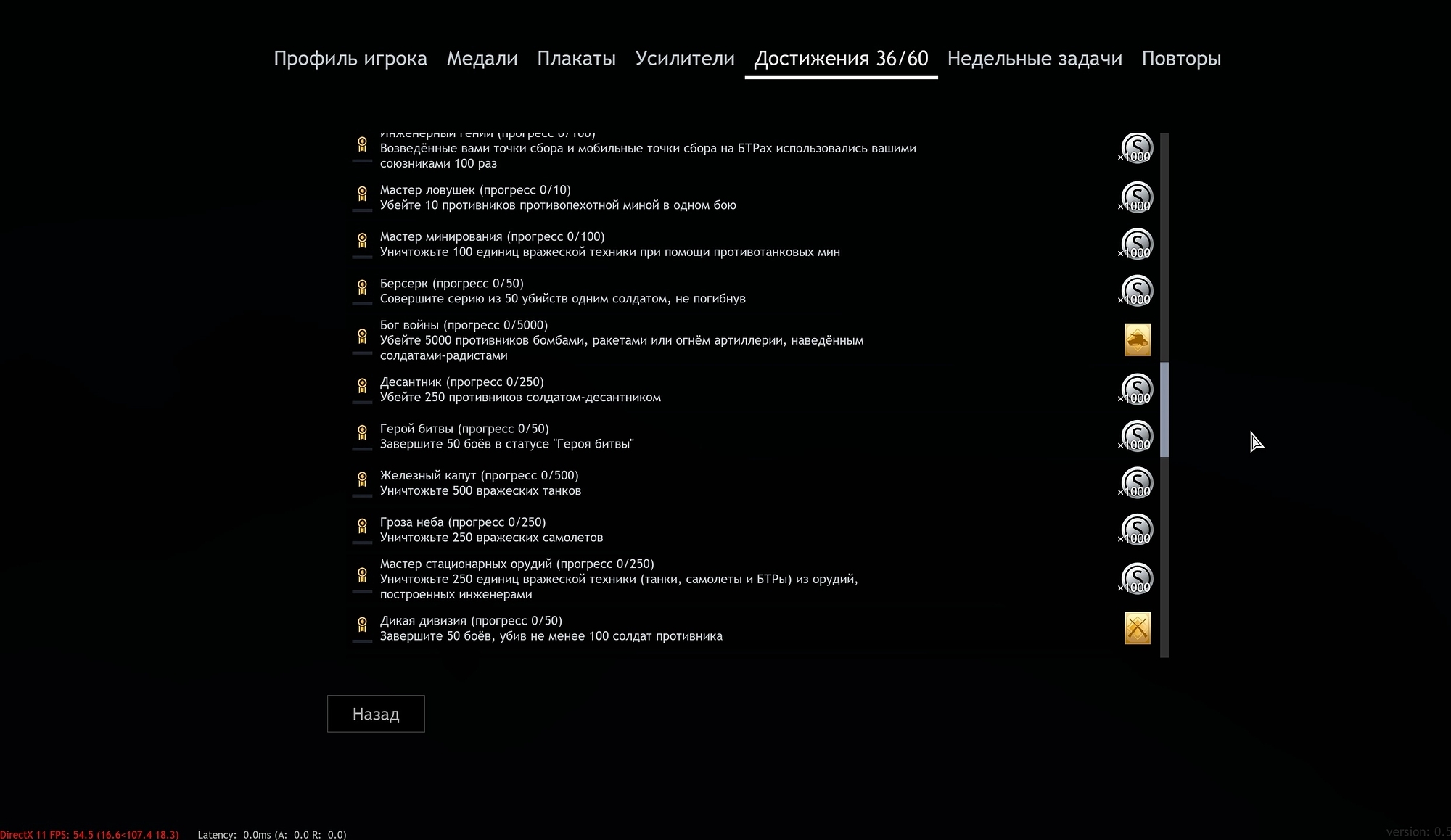Click the medal icon next to Бог войны
The height and width of the screenshot is (840, 1451).
[362, 336]
